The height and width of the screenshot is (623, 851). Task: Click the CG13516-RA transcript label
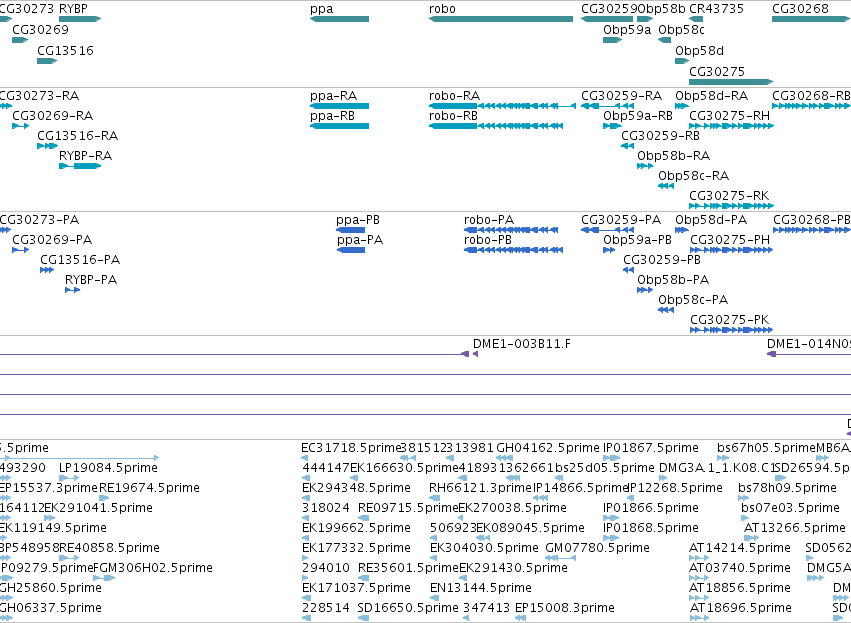78,136
